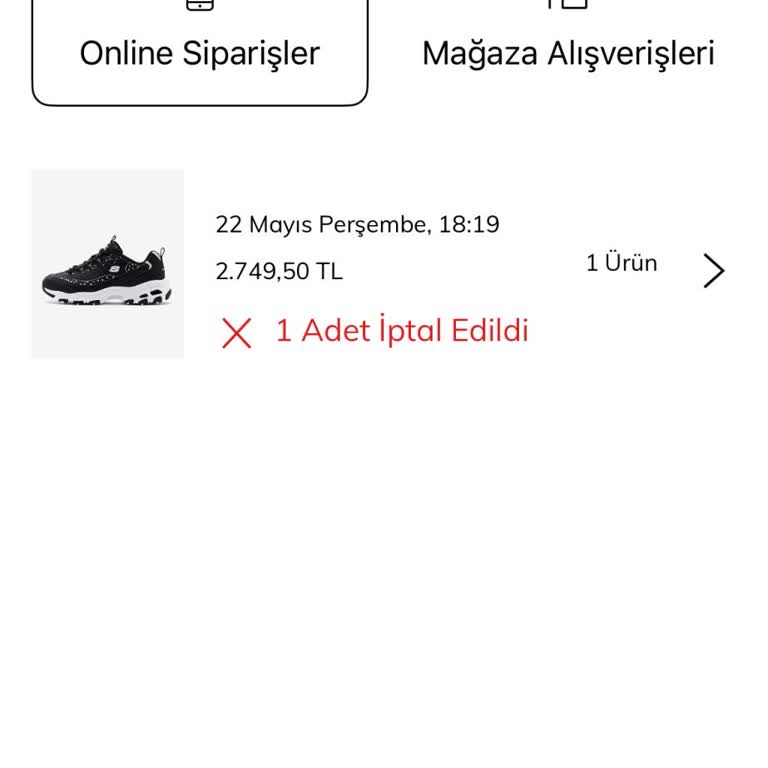Click the black sneaker product image
The width and height of the screenshot is (768, 768).
coord(107,270)
